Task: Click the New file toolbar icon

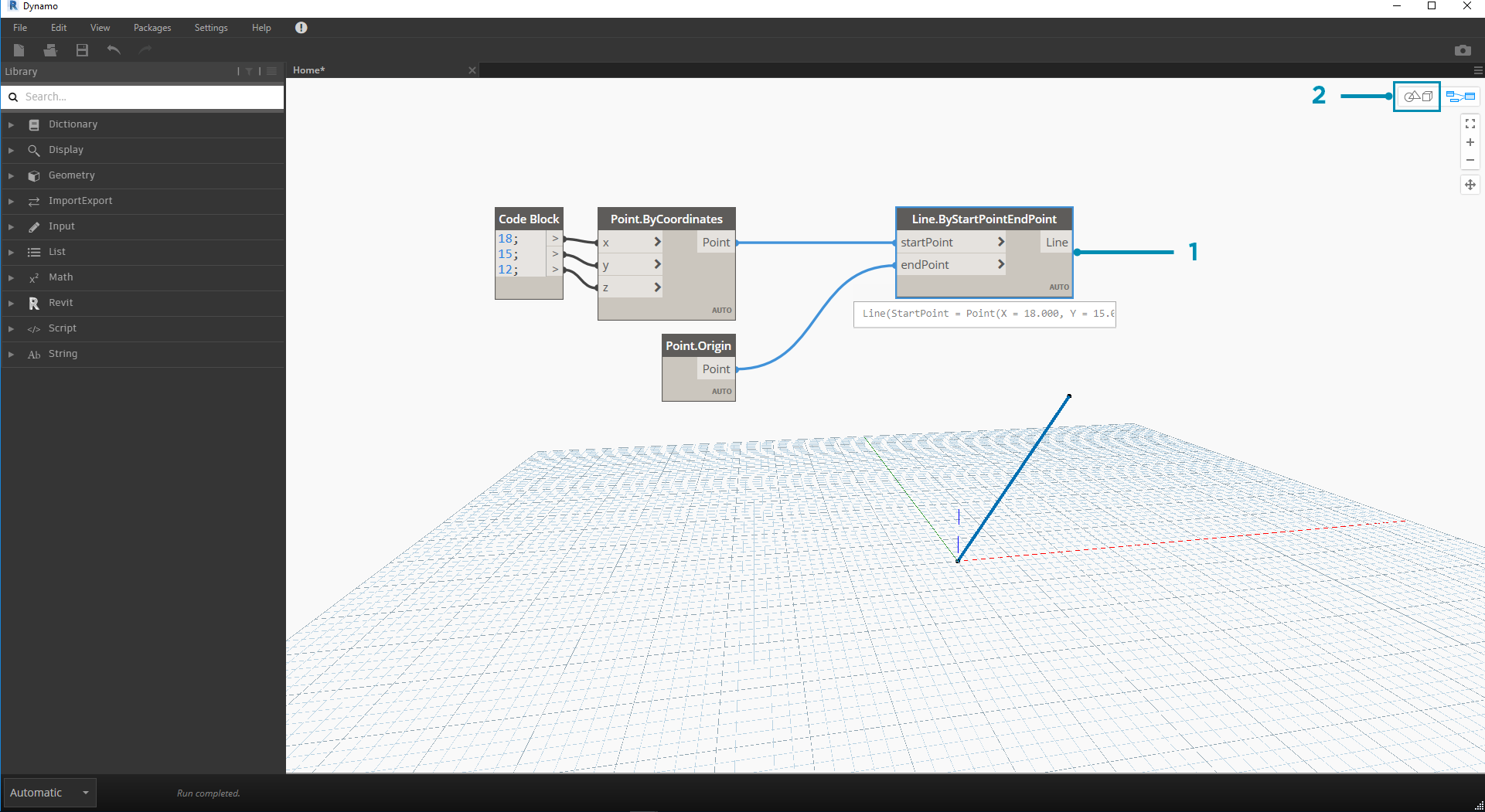Action: point(19,50)
